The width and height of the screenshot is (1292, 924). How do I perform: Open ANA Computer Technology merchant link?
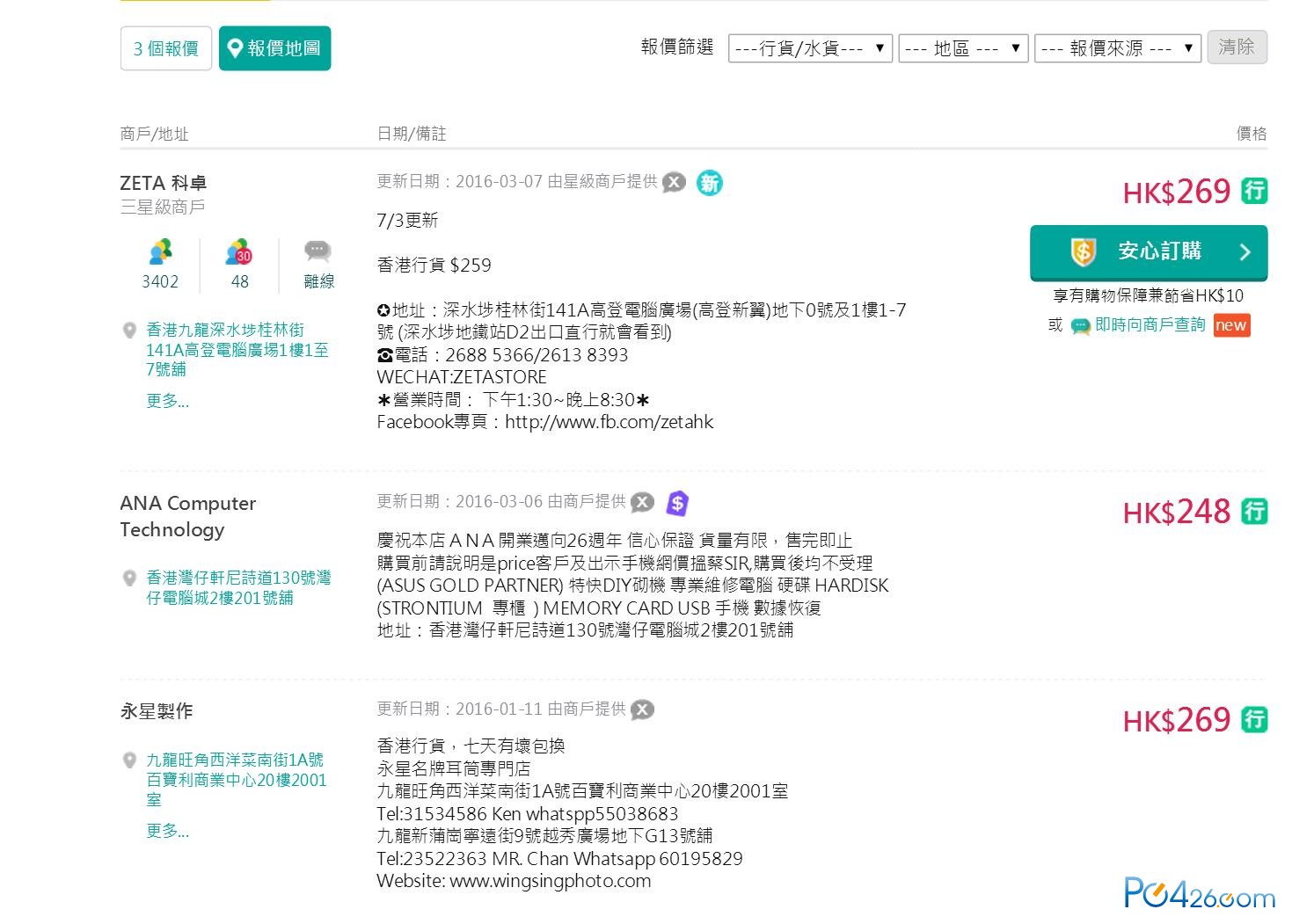[x=188, y=516]
